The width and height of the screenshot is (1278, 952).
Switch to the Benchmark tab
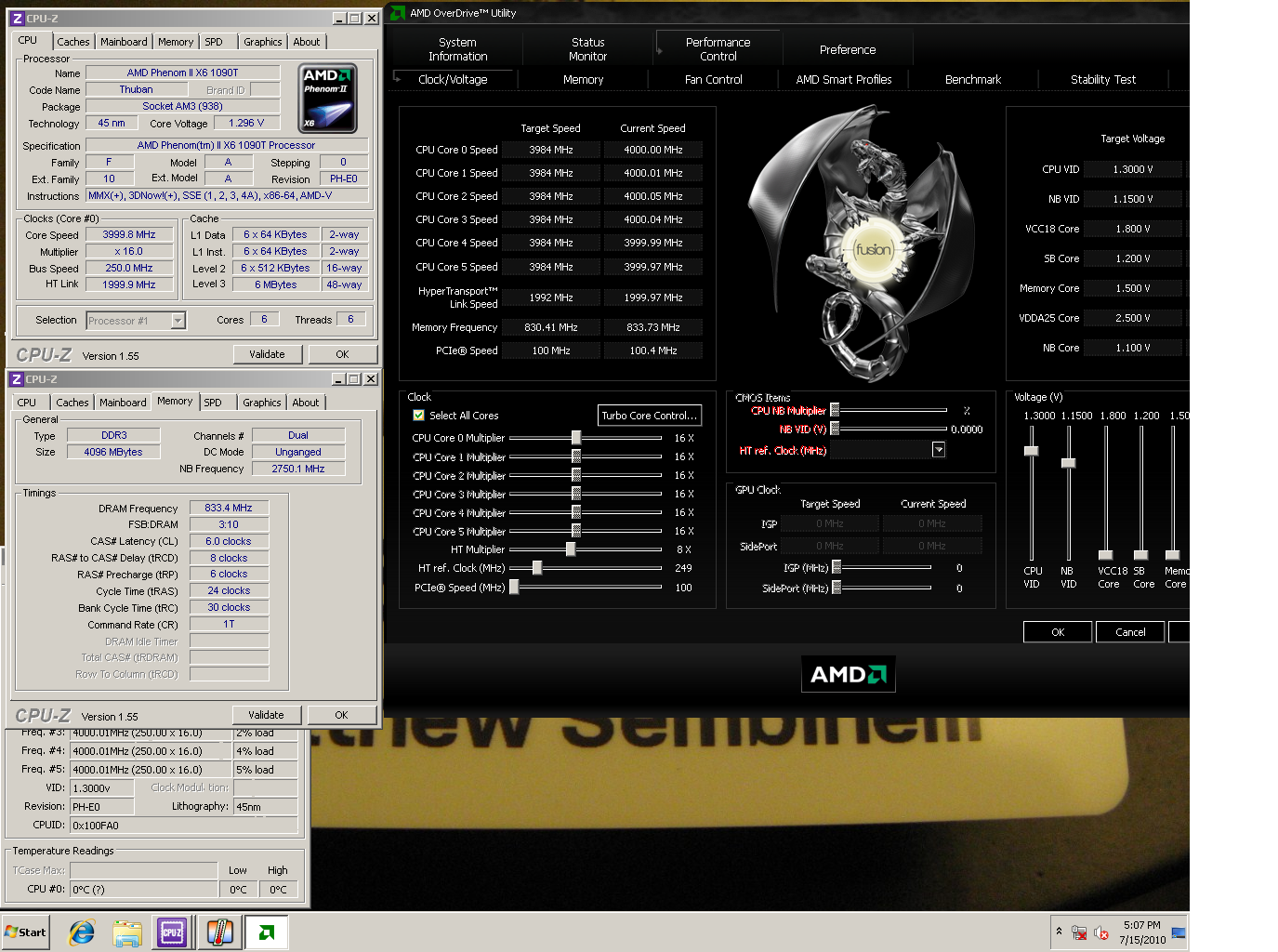[x=973, y=80]
